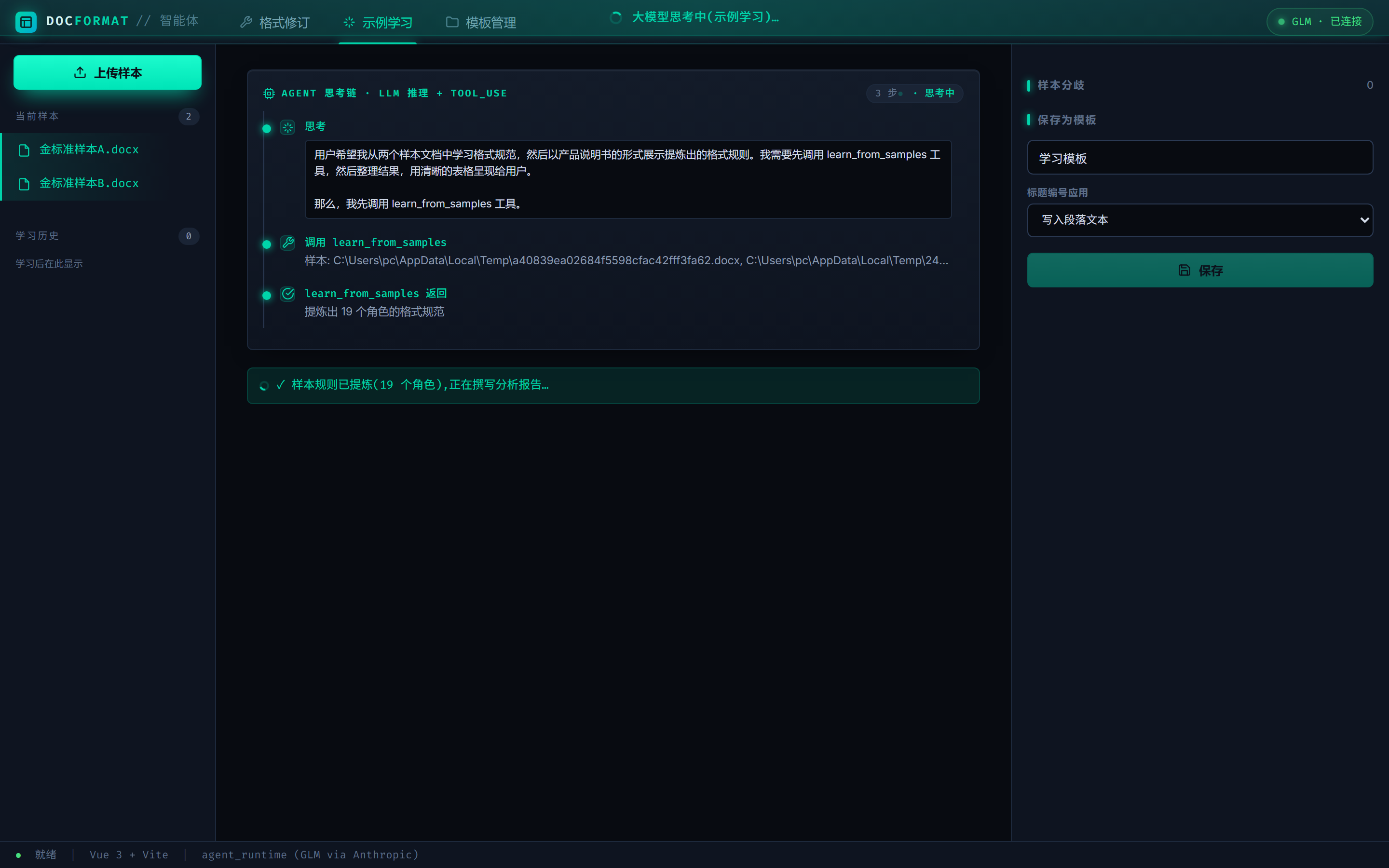Screen dimensions: 1389x868
Task: Click the upload arrow icon in 上传样本
Action: (80, 72)
